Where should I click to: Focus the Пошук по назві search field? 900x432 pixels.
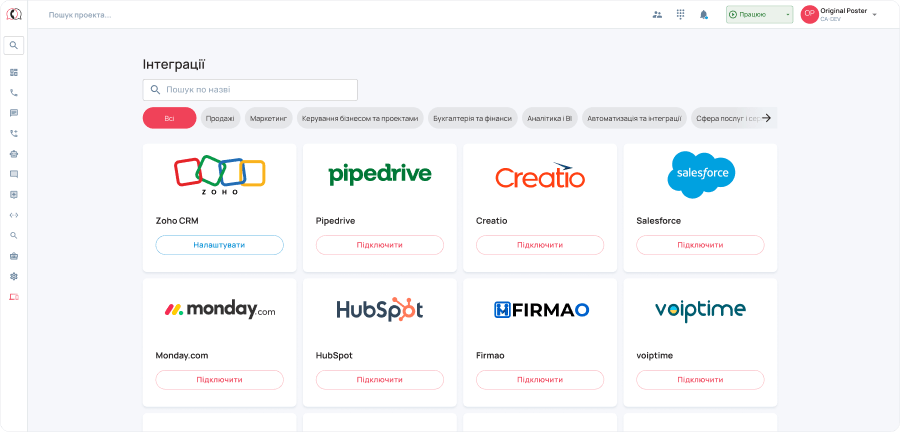250,90
